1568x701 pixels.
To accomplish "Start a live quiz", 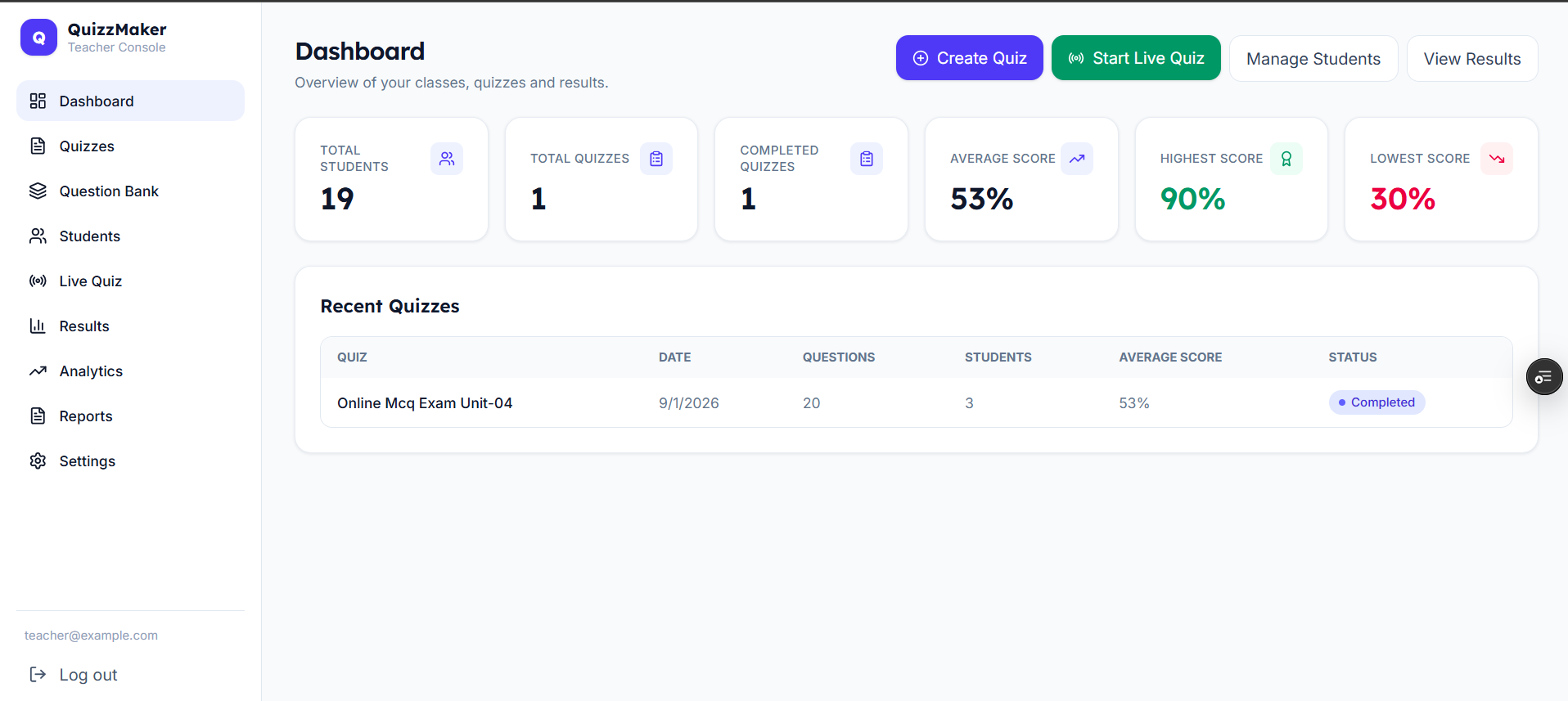I will coord(1136,58).
